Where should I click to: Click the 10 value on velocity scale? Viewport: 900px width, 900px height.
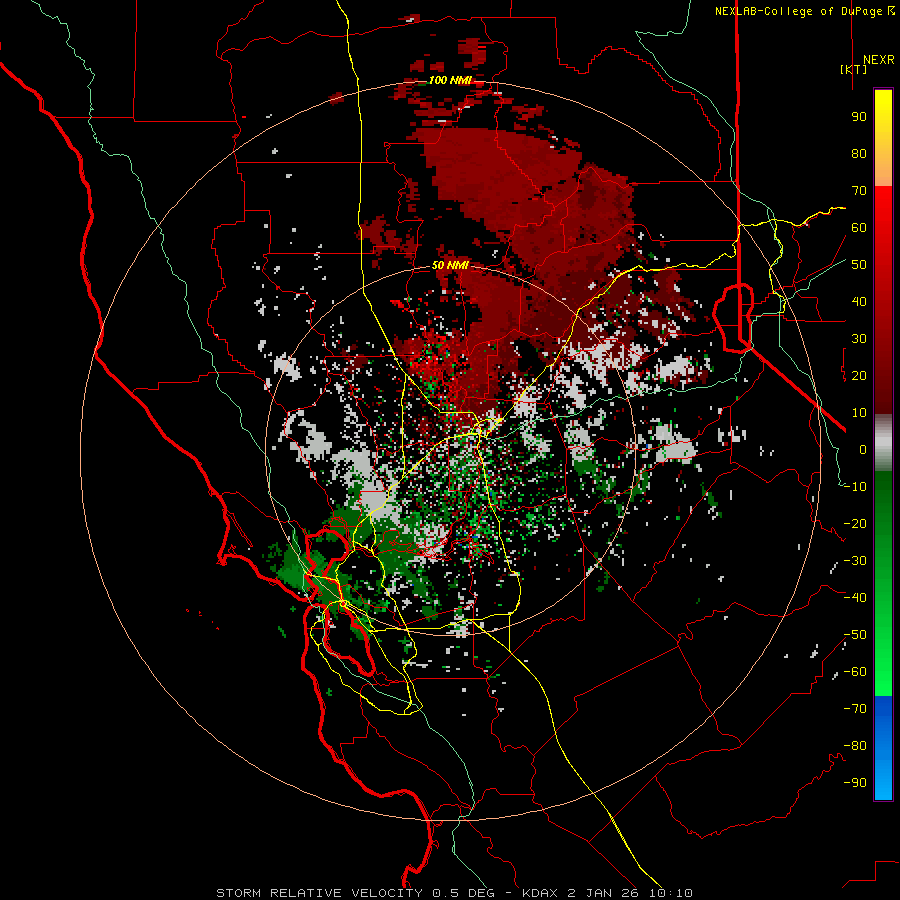tap(859, 413)
